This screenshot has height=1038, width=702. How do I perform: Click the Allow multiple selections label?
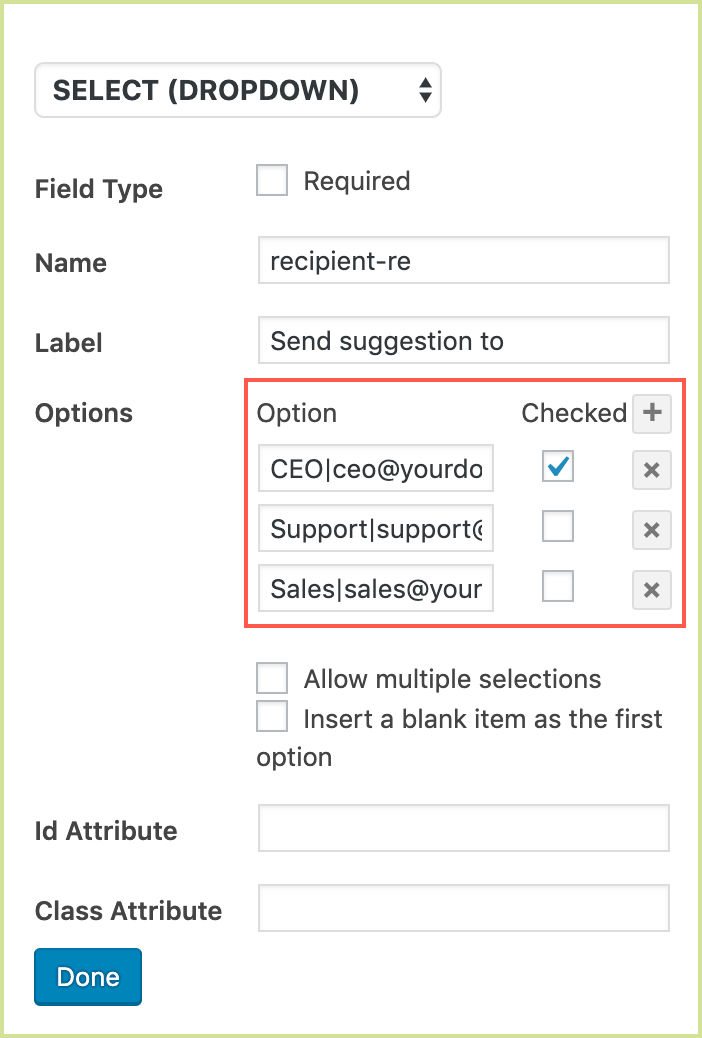pos(452,680)
